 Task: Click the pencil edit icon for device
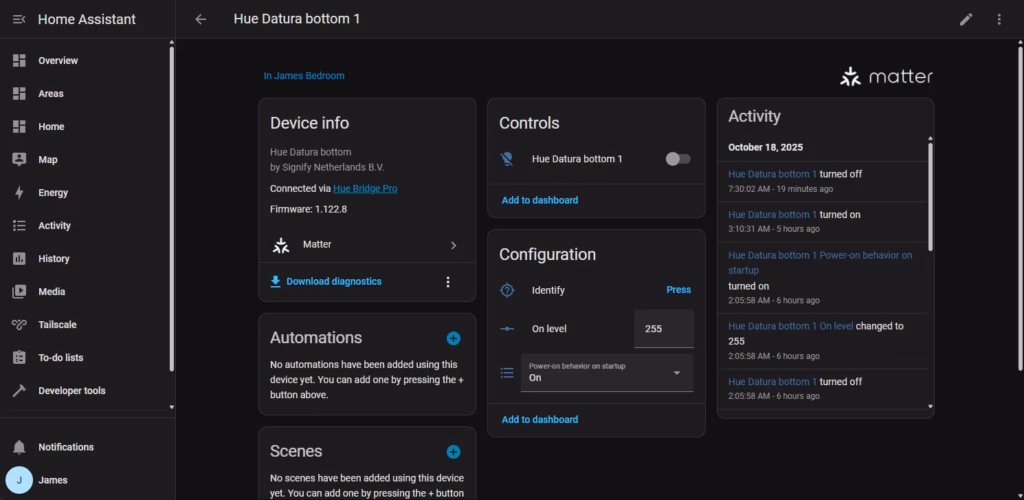pos(966,19)
